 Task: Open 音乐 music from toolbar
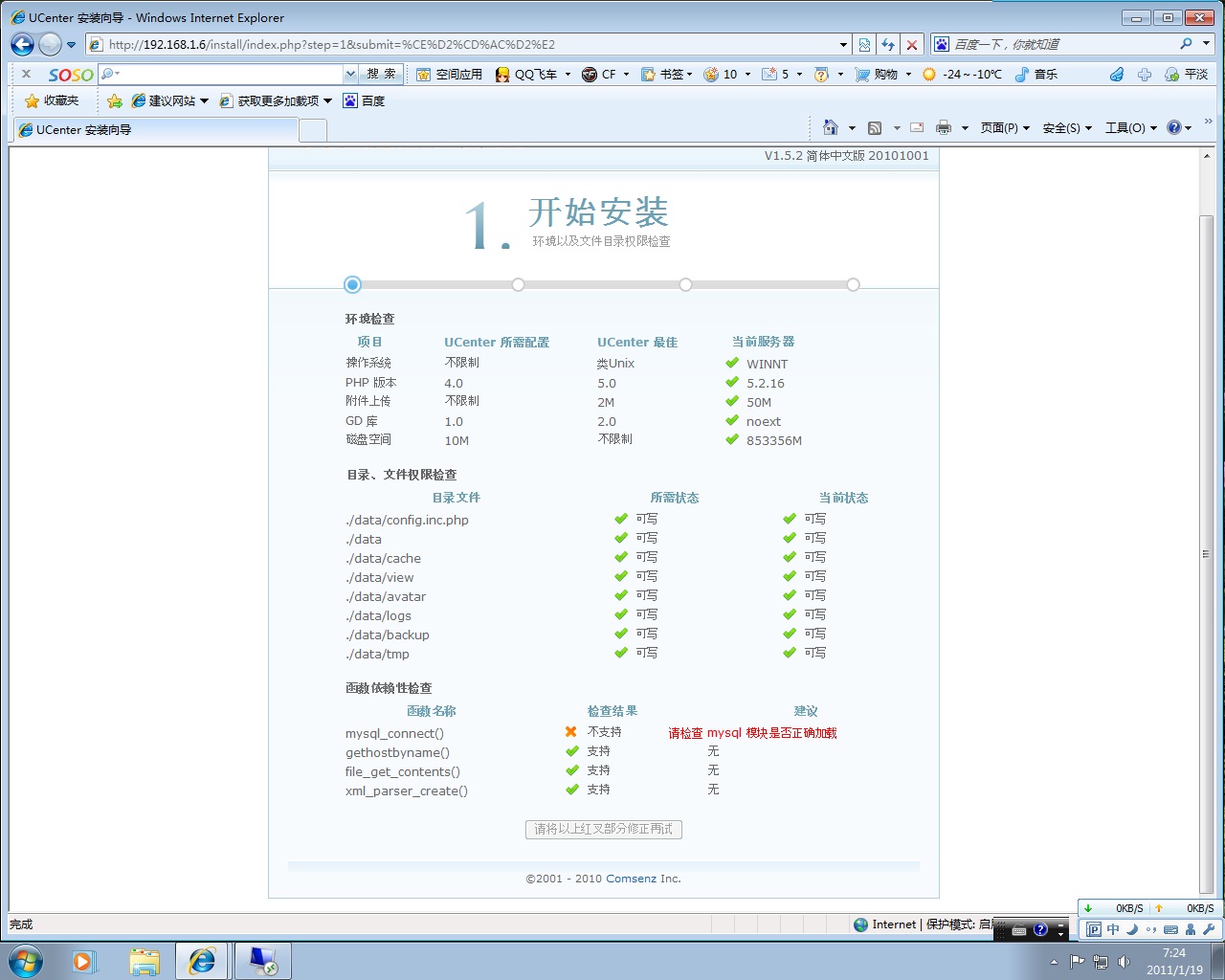(1036, 74)
